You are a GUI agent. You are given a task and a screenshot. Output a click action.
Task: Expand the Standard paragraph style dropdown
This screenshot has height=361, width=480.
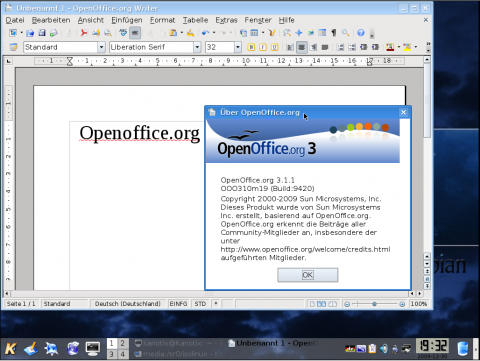101,47
